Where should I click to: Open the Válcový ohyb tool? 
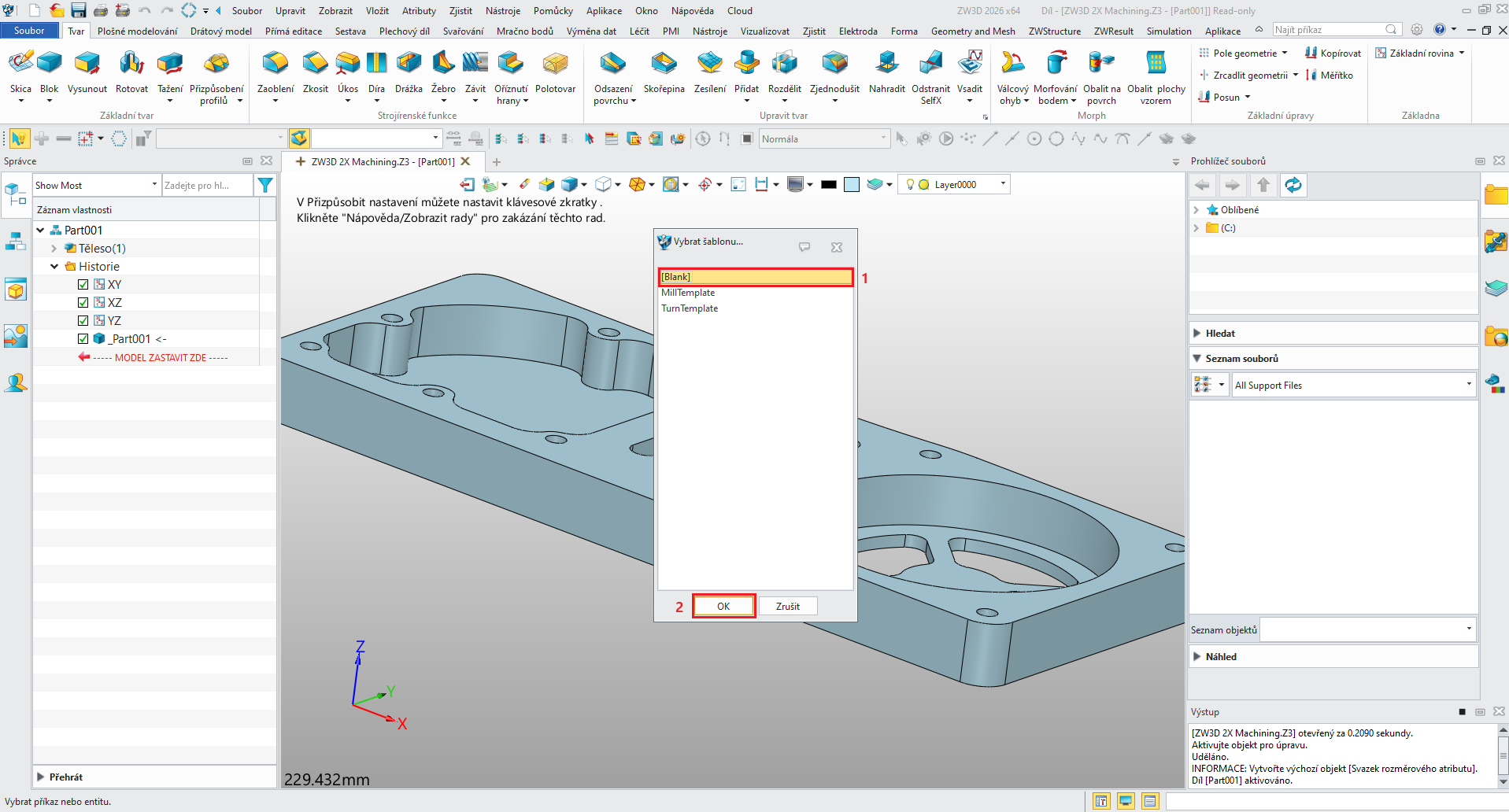pos(1012,77)
